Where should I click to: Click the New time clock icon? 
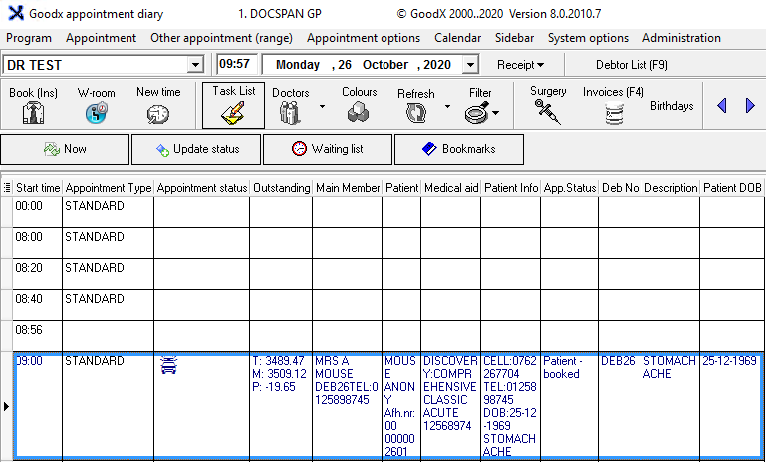coord(157,114)
